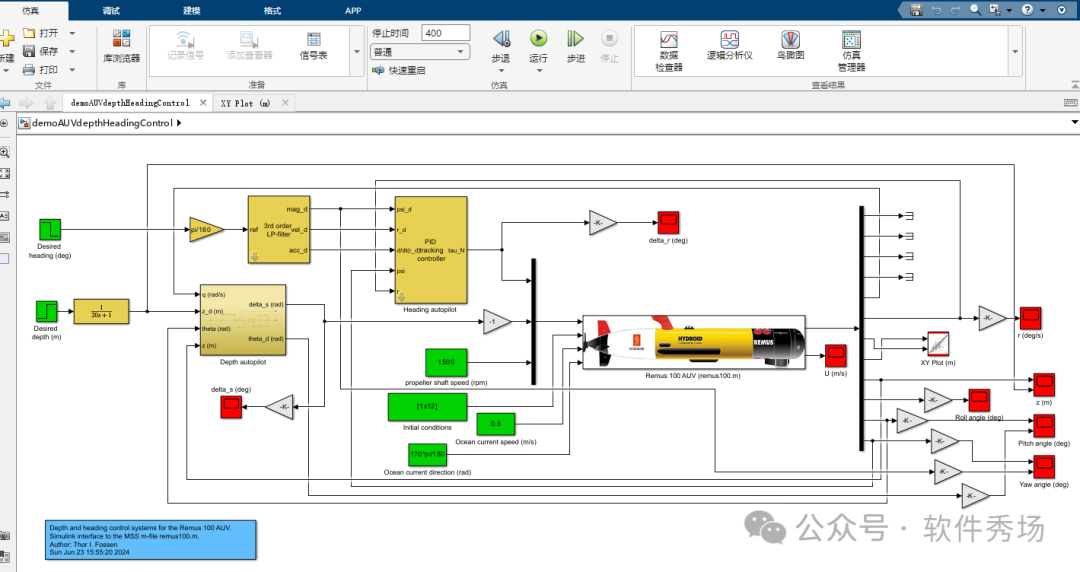Switch to the 仿真 ribbon tab
The image size is (1080, 572).
(x=31, y=10)
